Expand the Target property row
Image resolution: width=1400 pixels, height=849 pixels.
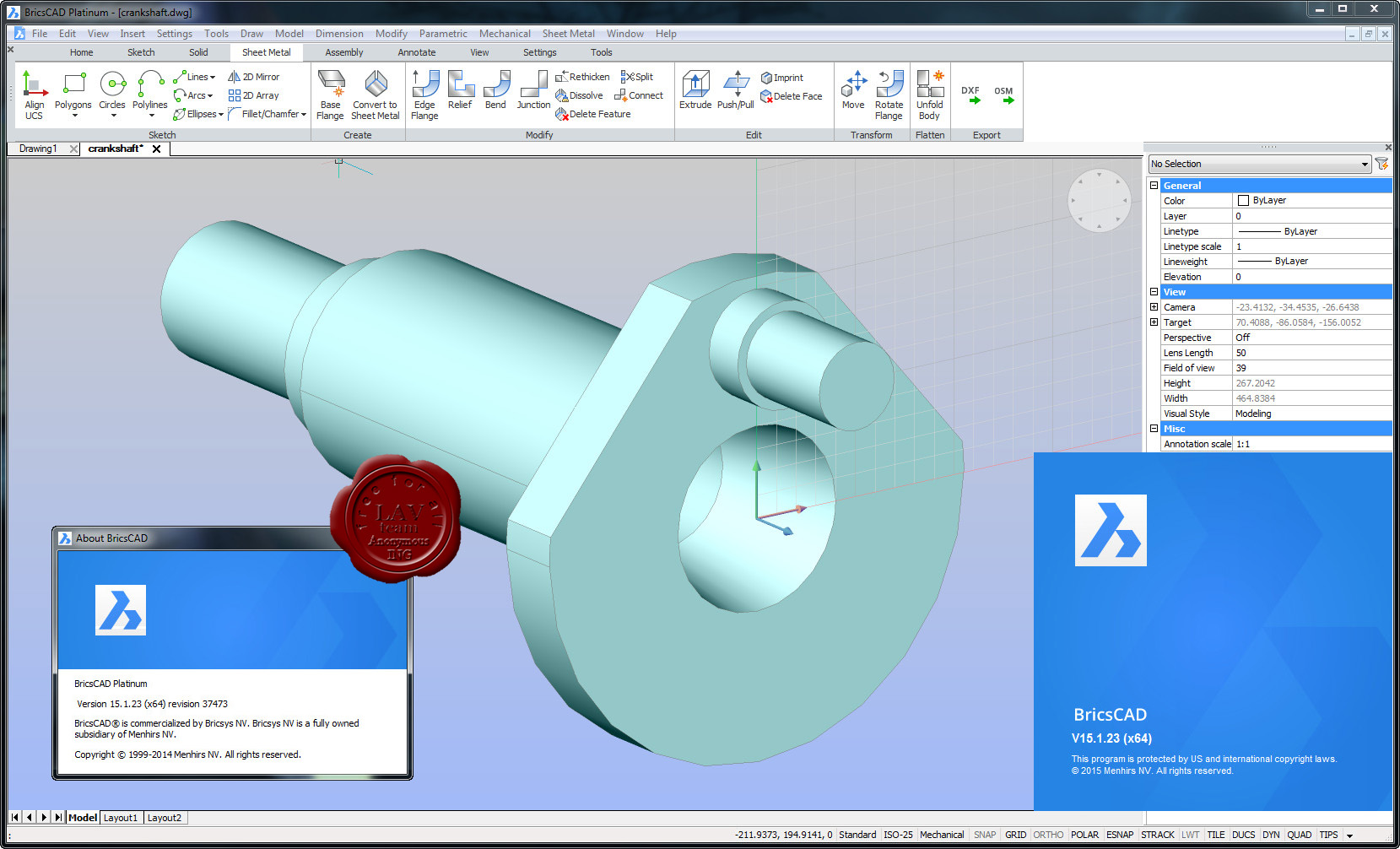pyautogui.click(x=1154, y=322)
